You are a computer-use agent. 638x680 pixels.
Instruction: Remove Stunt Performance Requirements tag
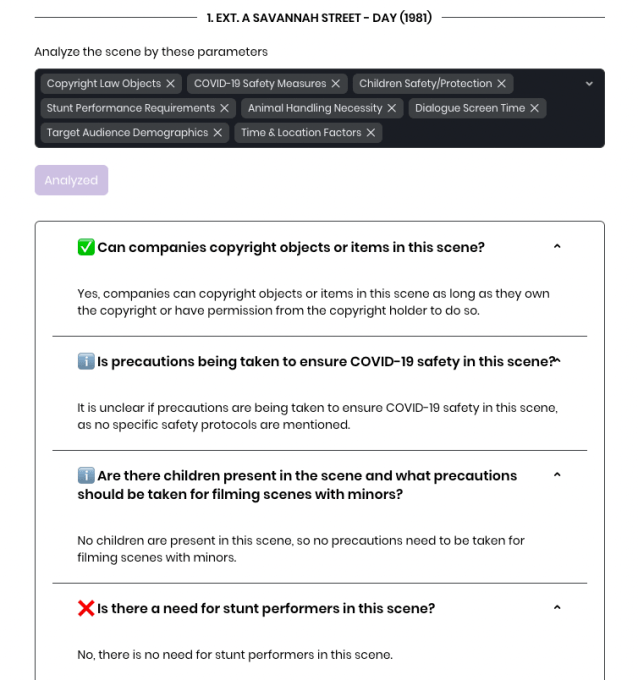point(225,108)
